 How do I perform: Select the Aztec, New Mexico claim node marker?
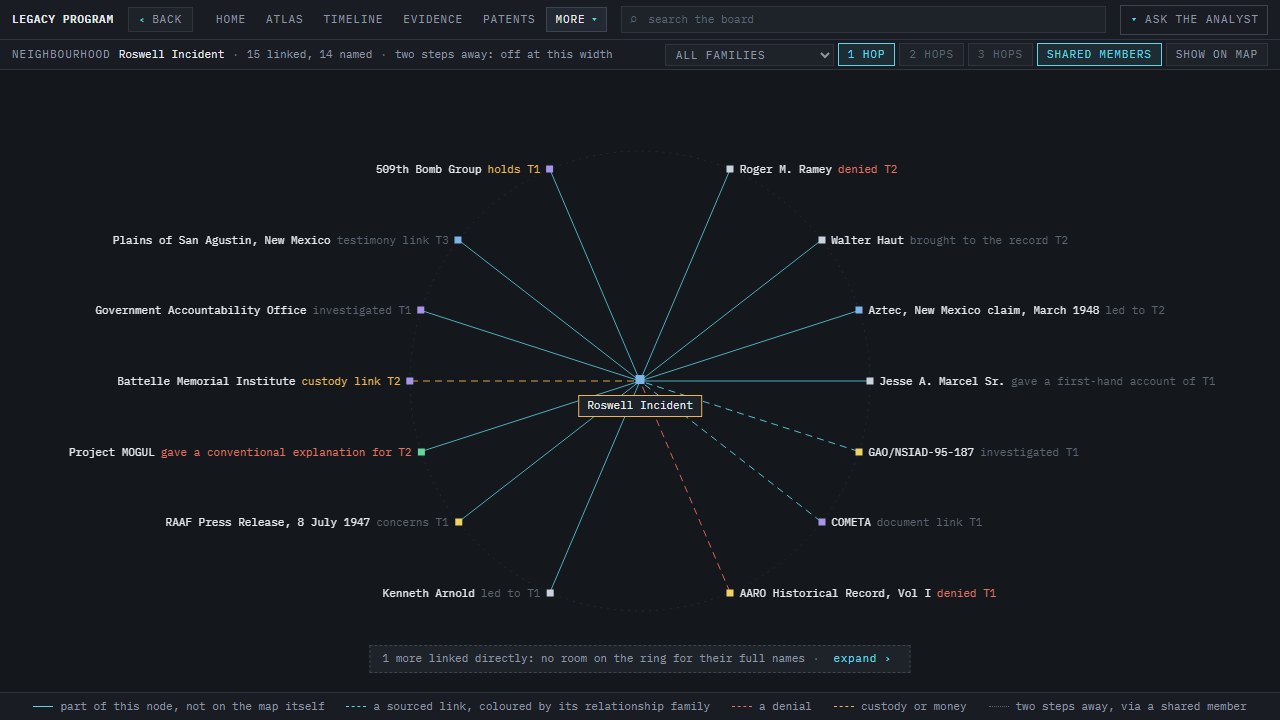(x=859, y=310)
